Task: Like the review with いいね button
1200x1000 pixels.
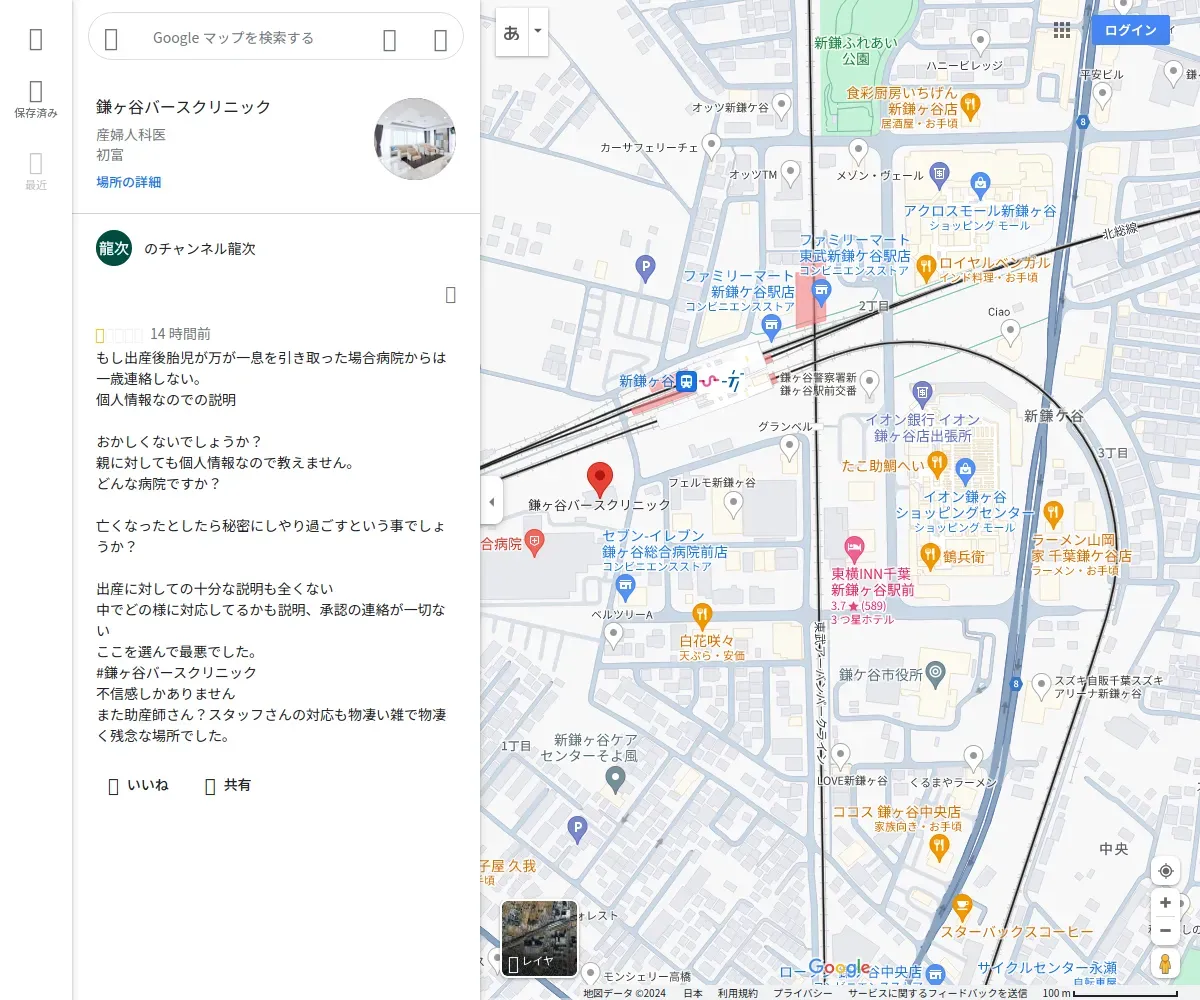Action: pos(138,785)
